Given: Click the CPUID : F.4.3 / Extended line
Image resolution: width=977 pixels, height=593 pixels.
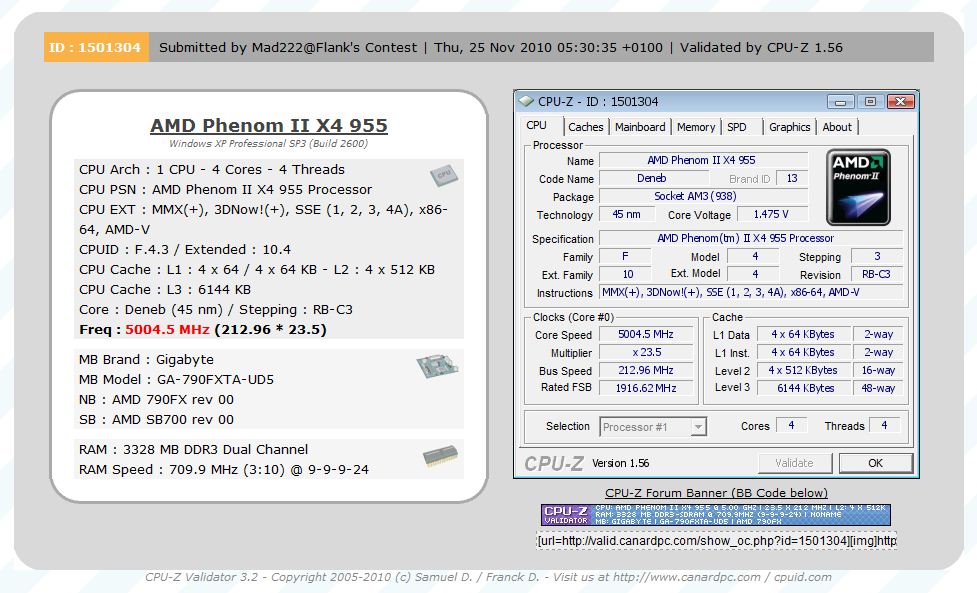Looking at the screenshot, I should pos(185,250).
